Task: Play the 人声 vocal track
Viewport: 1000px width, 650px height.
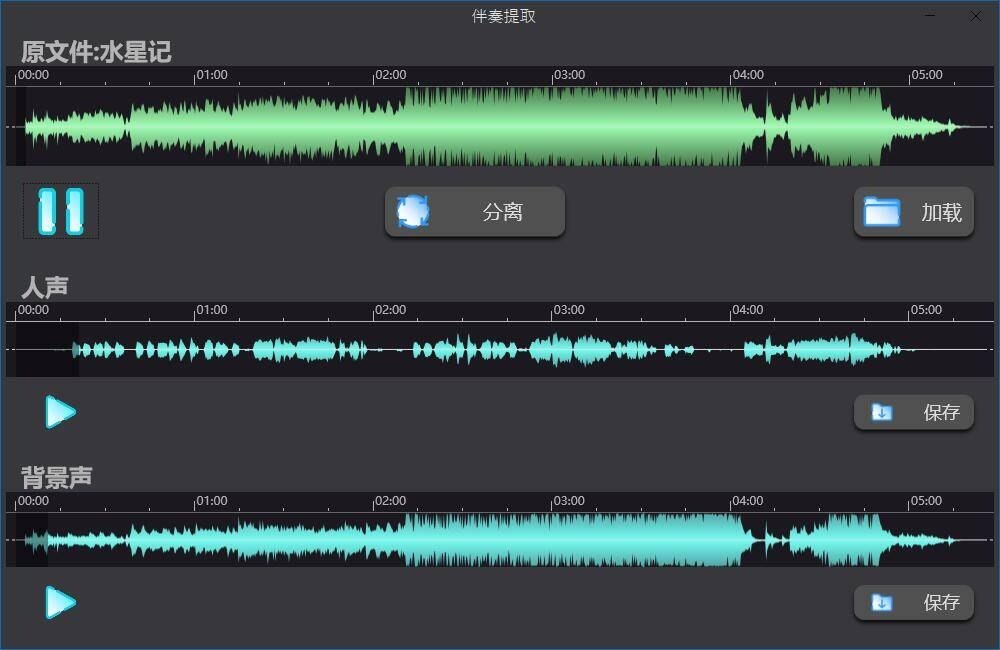Action: [x=60, y=411]
